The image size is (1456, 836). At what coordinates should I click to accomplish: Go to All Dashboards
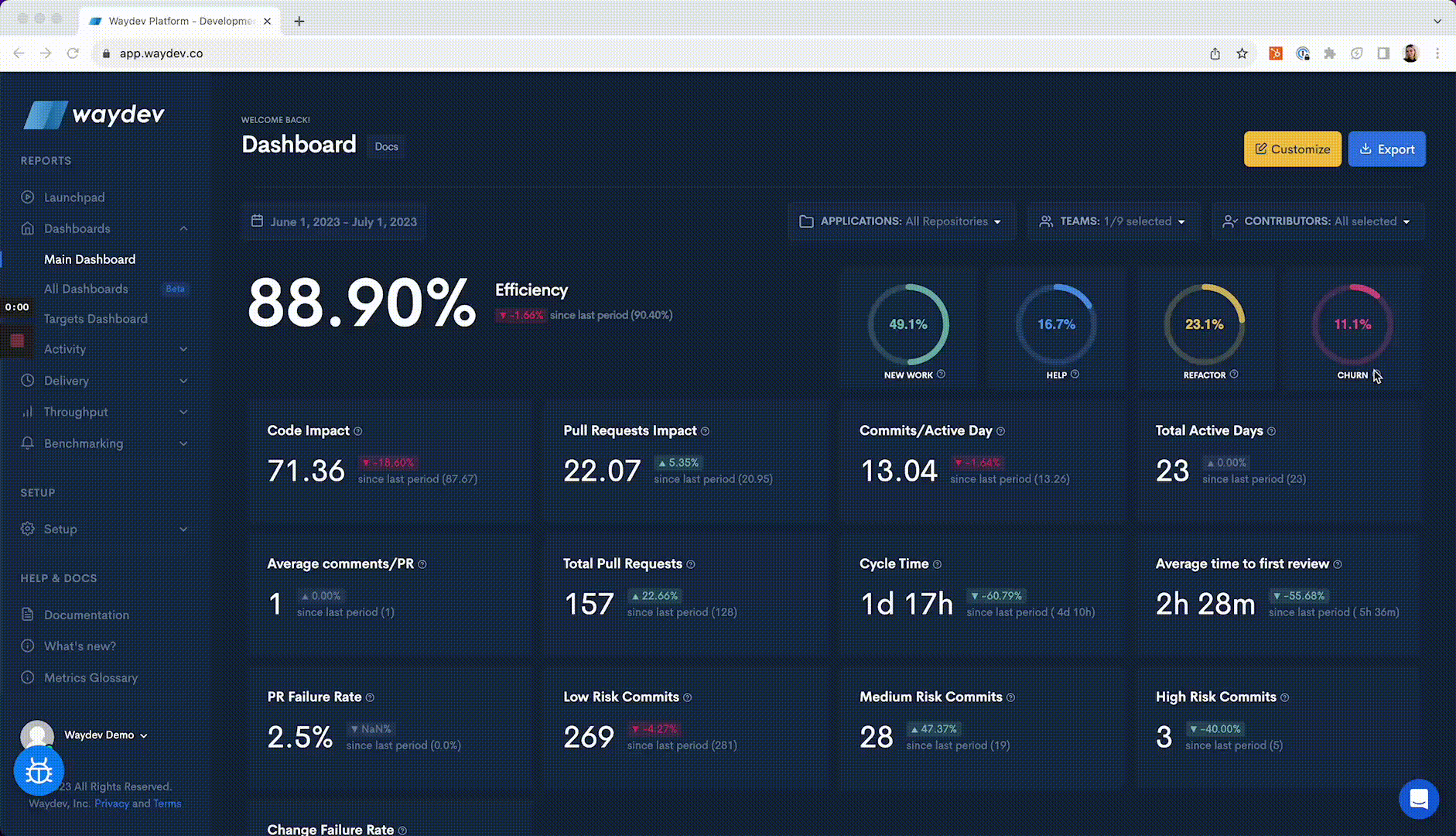[x=86, y=289]
